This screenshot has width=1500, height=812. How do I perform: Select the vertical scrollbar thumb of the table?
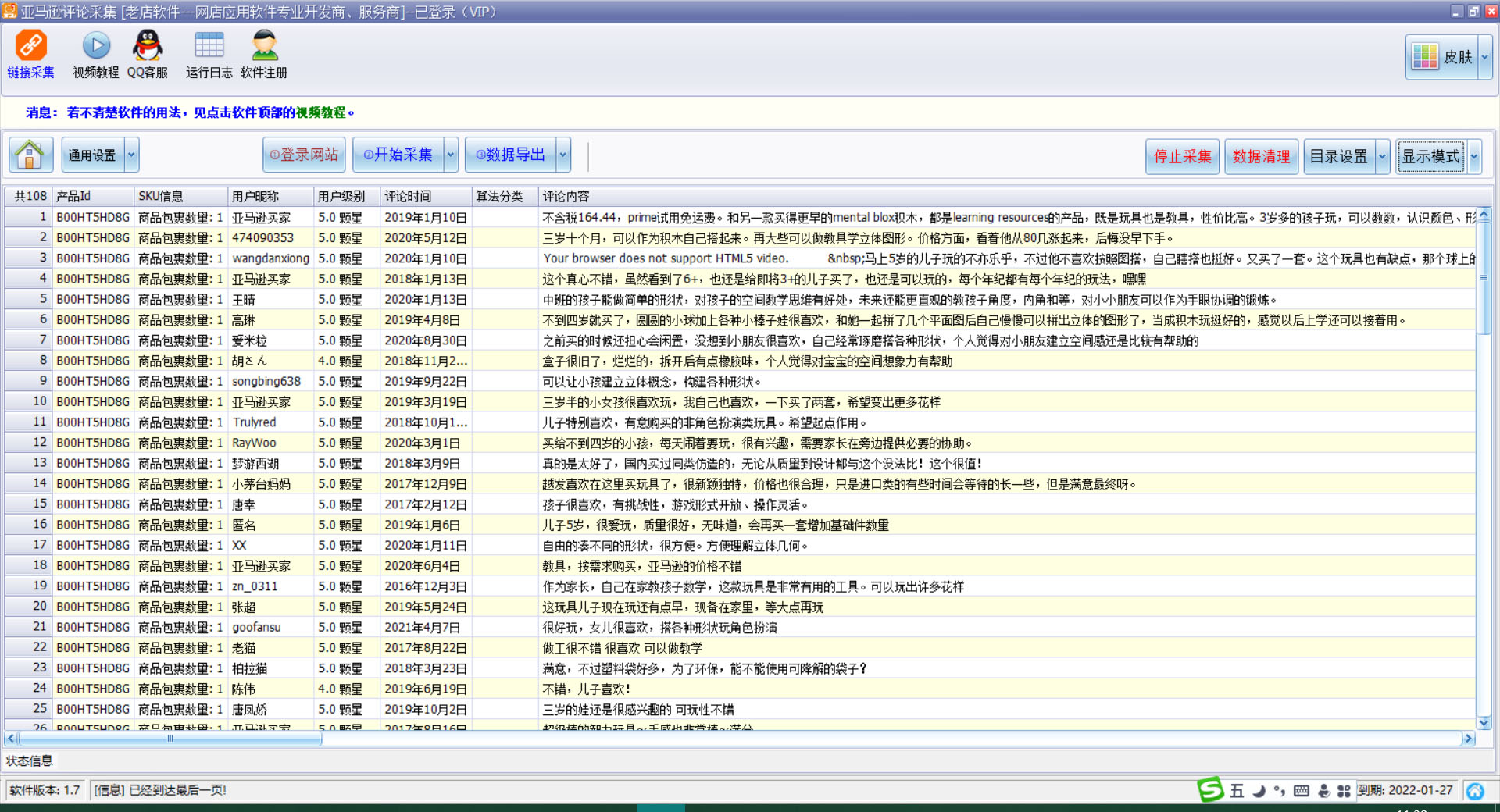coord(1484,278)
